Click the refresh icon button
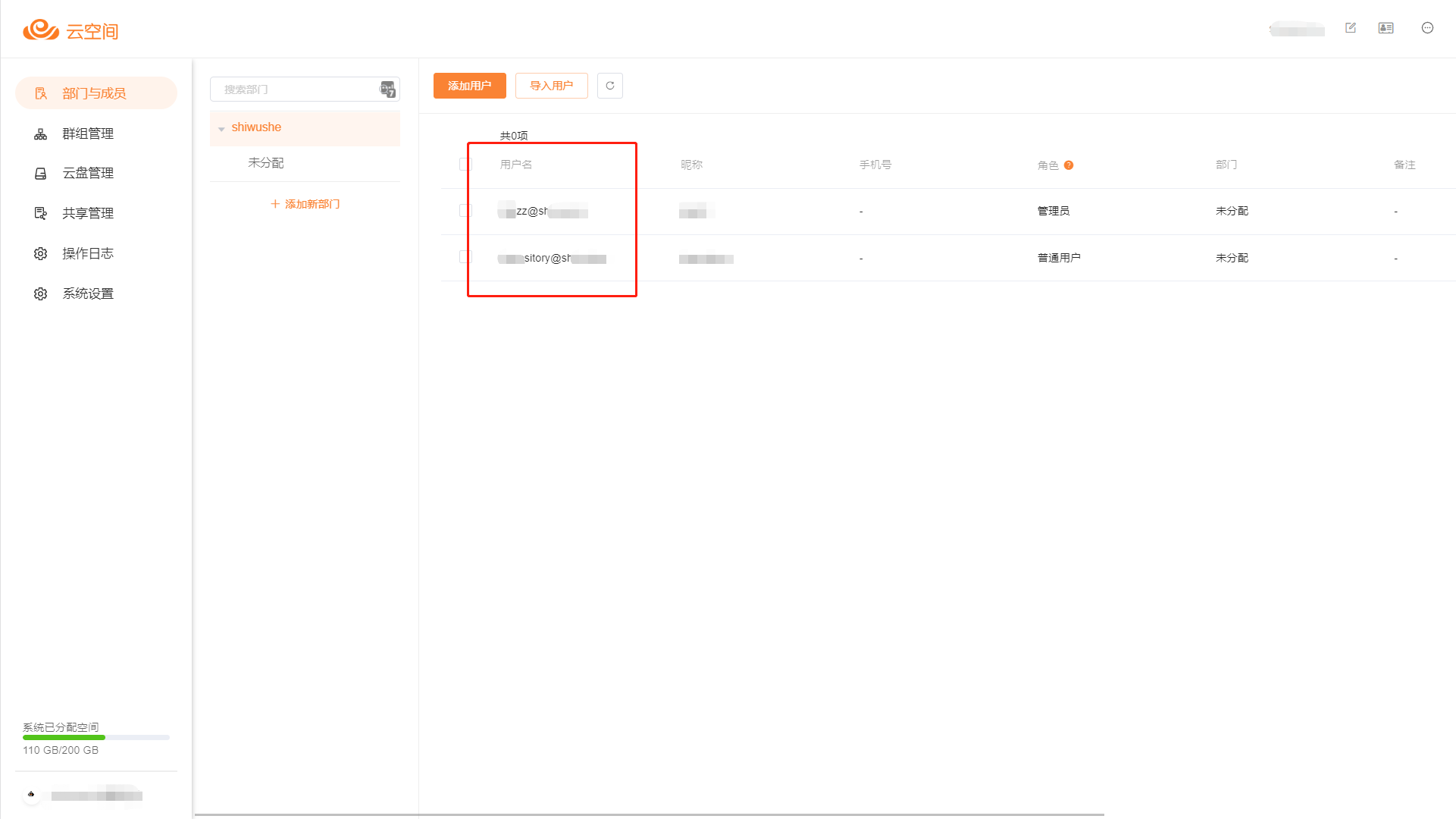The height and width of the screenshot is (819, 1456). coord(610,86)
